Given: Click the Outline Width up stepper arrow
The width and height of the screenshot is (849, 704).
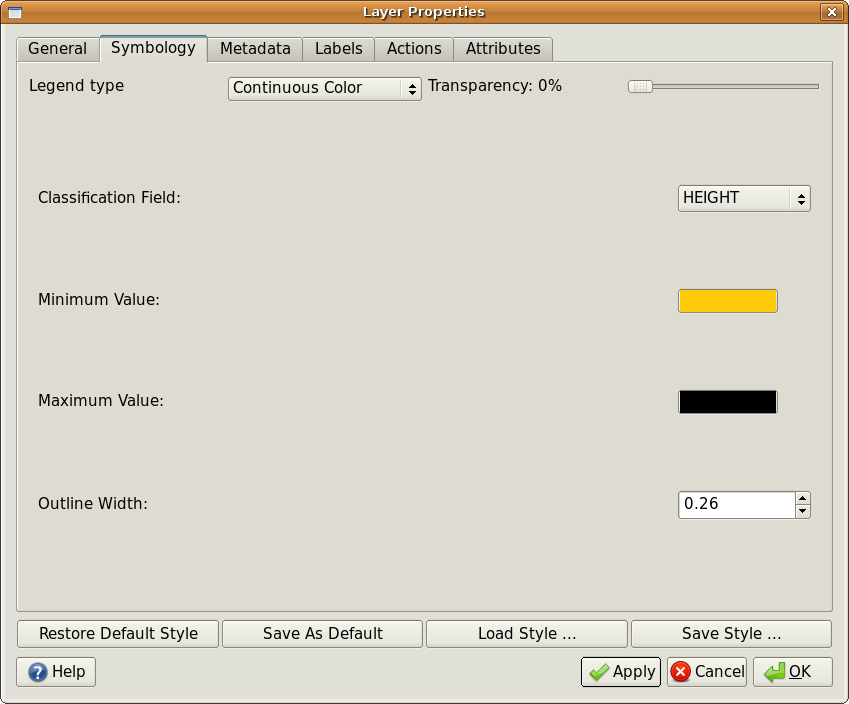Looking at the screenshot, I should [802, 499].
